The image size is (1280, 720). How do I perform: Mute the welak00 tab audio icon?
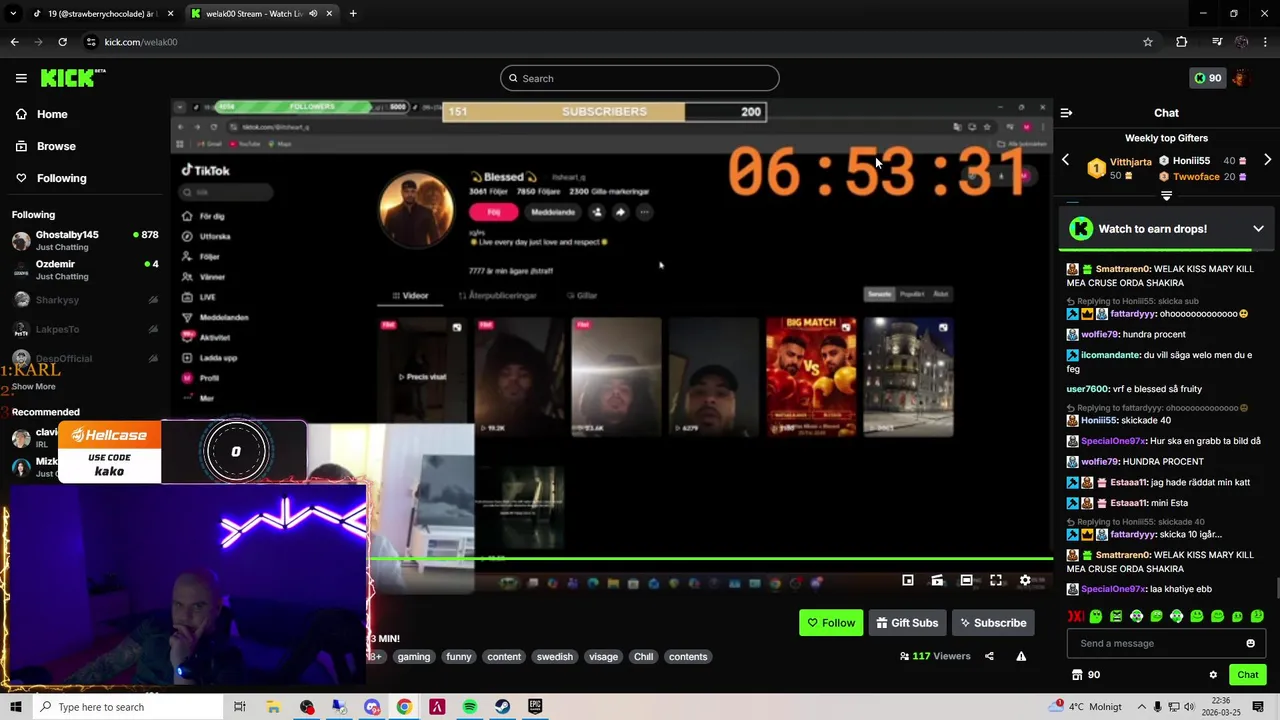click(313, 13)
